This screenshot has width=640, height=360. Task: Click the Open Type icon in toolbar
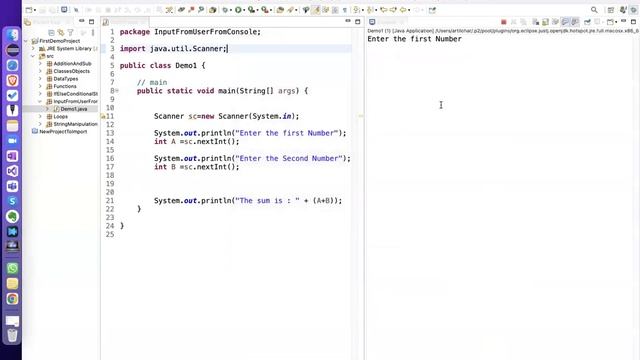pyautogui.click(x=280, y=10)
